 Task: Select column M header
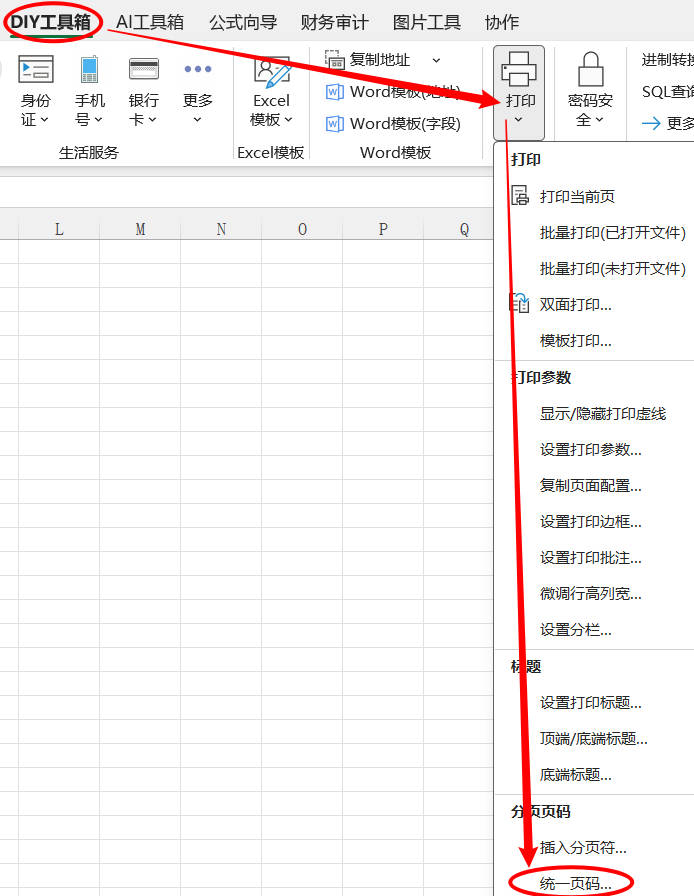pos(140,229)
